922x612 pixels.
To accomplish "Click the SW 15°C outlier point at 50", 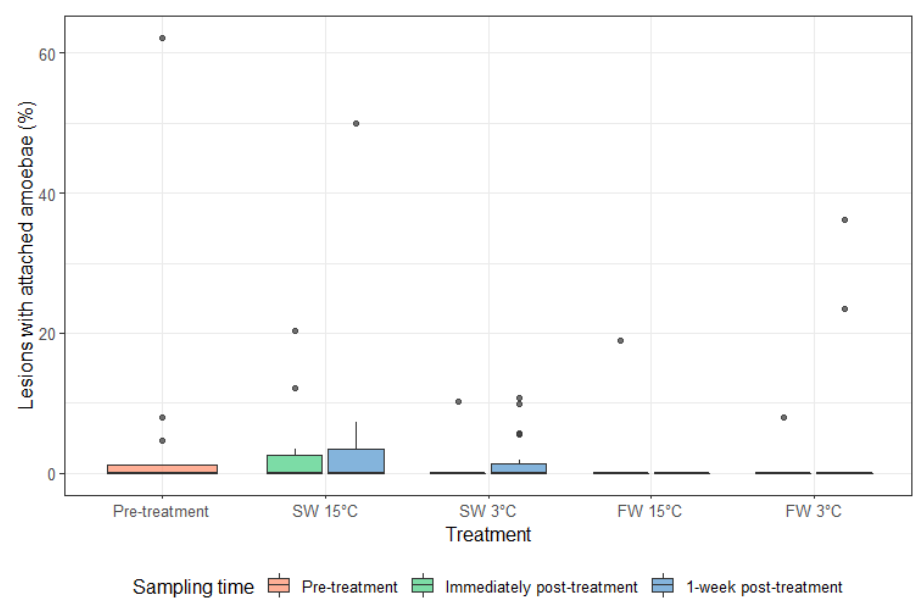I will (x=356, y=123).
